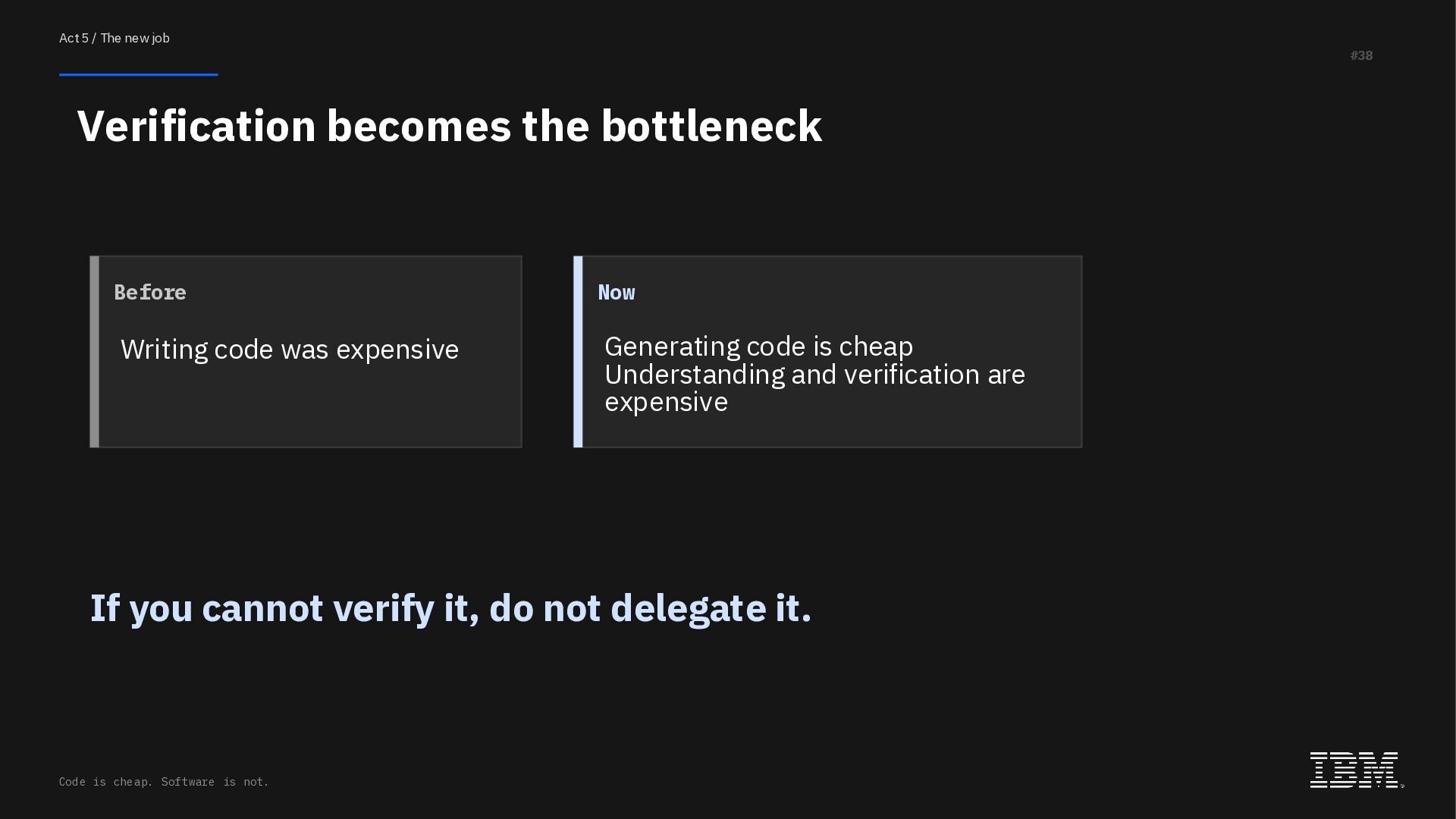
Task: Click the slide number #38
Action: coord(1361,55)
